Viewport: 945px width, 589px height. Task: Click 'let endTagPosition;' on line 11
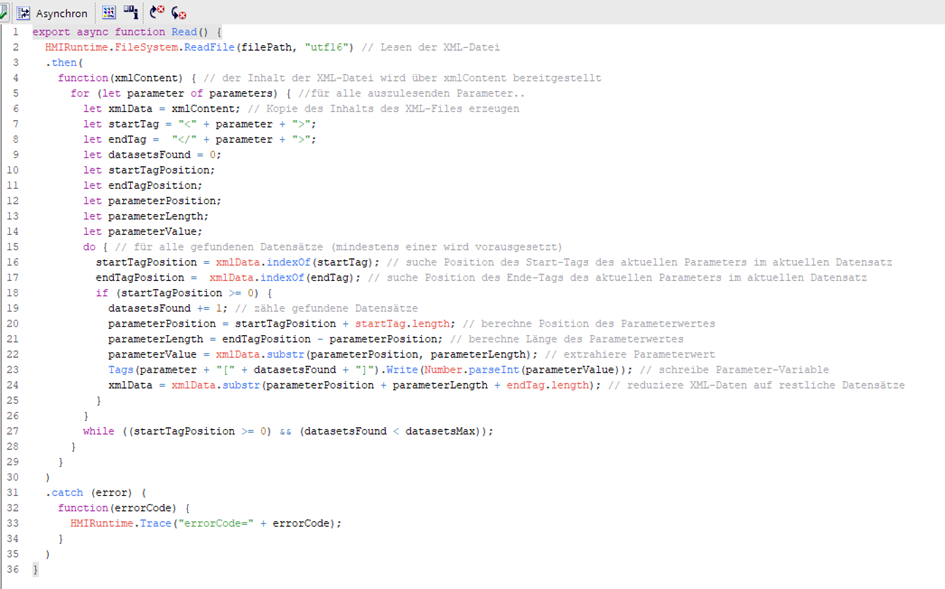tap(143, 186)
